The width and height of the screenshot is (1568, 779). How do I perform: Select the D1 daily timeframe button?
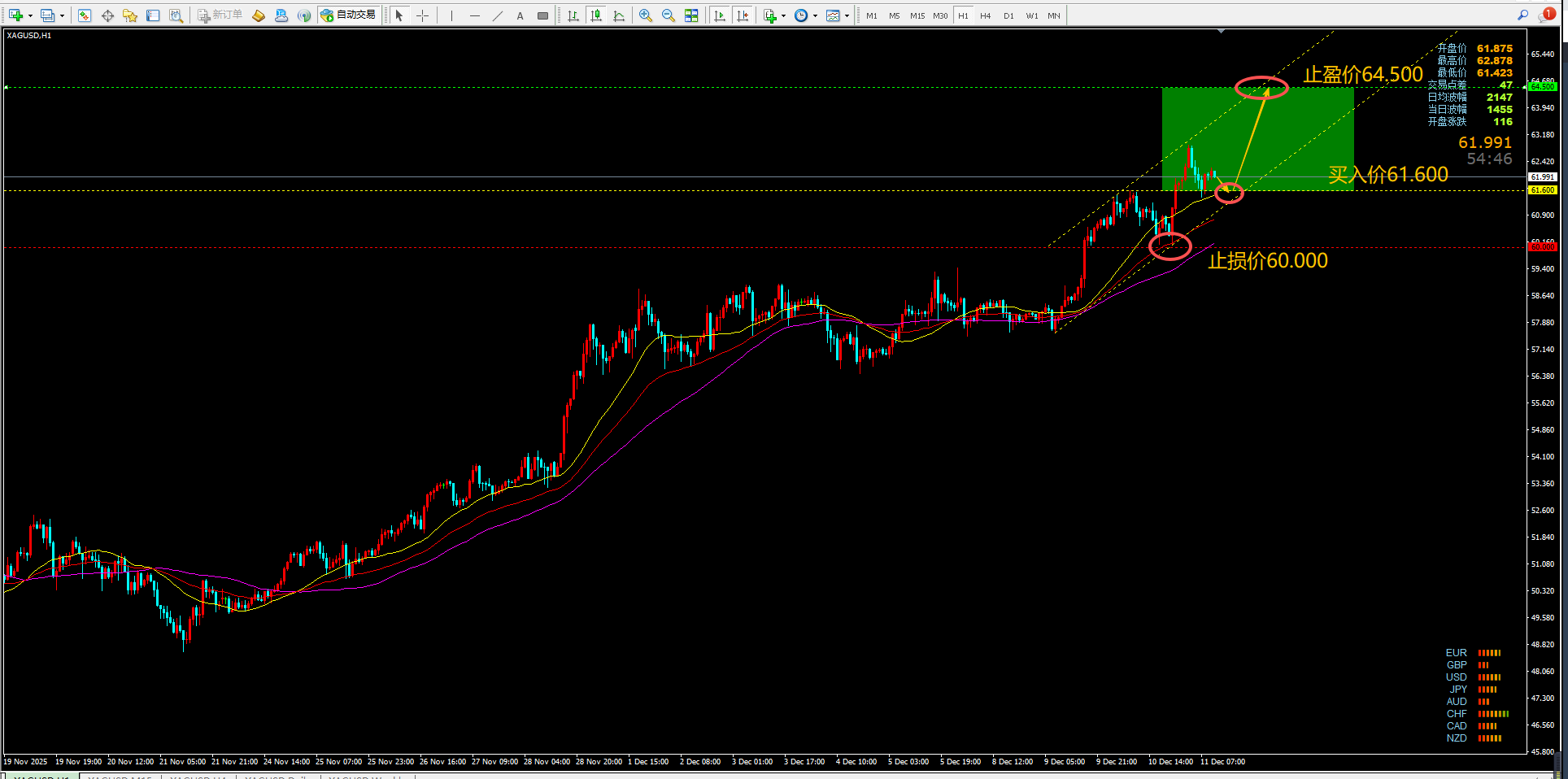[1008, 15]
